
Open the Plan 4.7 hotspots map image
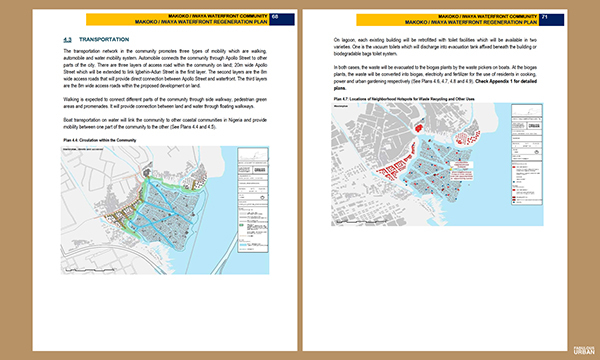pyautogui.click(x=437, y=164)
